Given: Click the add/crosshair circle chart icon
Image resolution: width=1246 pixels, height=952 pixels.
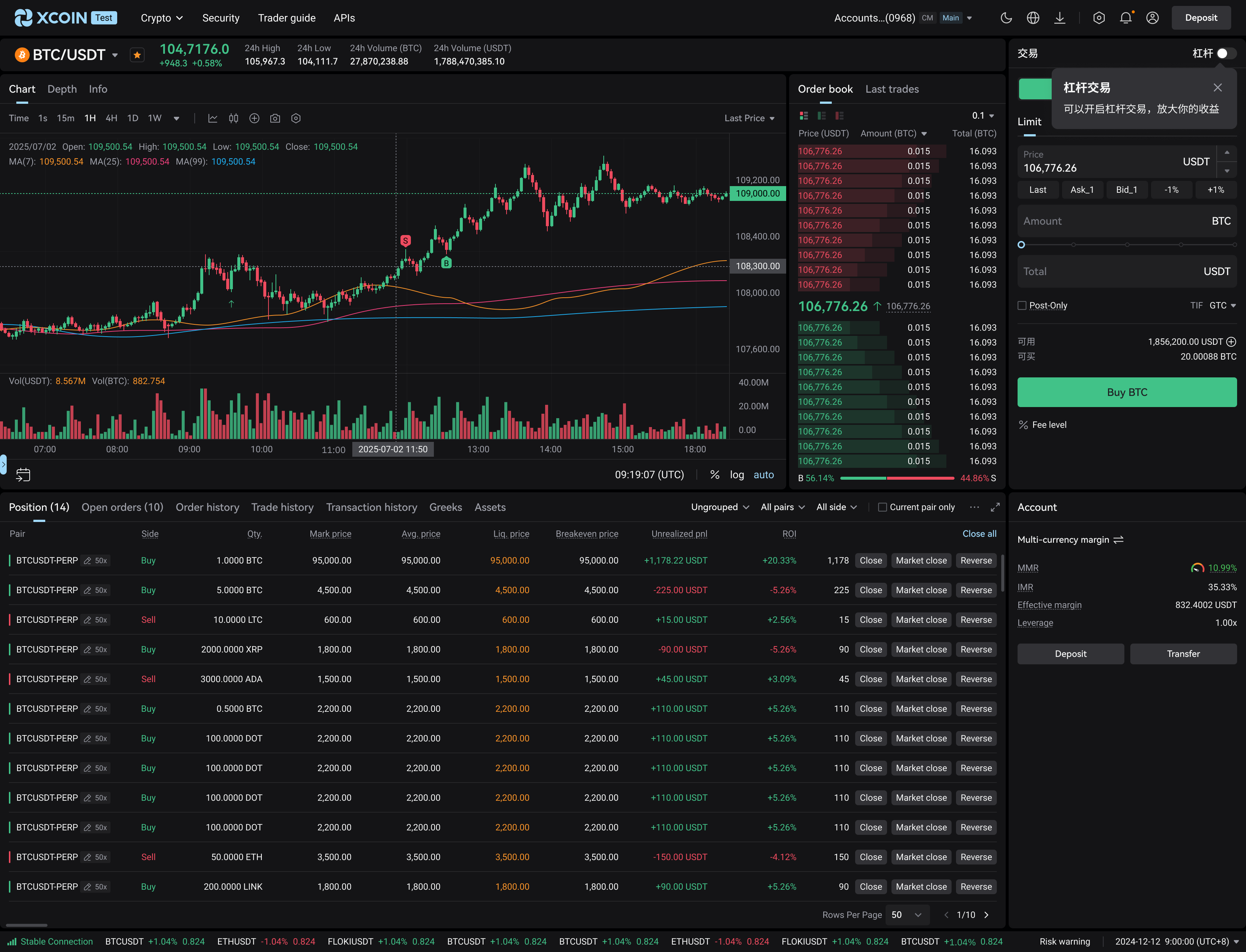Looking at the screenshot, I should point(254,118).
